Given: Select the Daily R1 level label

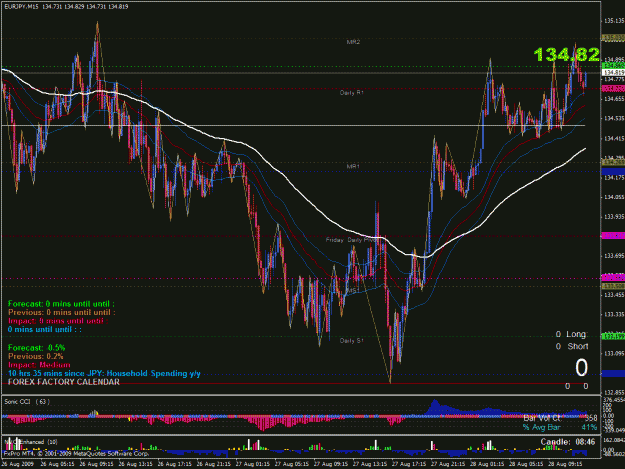Looking at the screenshot, I should tap(352, 92).
